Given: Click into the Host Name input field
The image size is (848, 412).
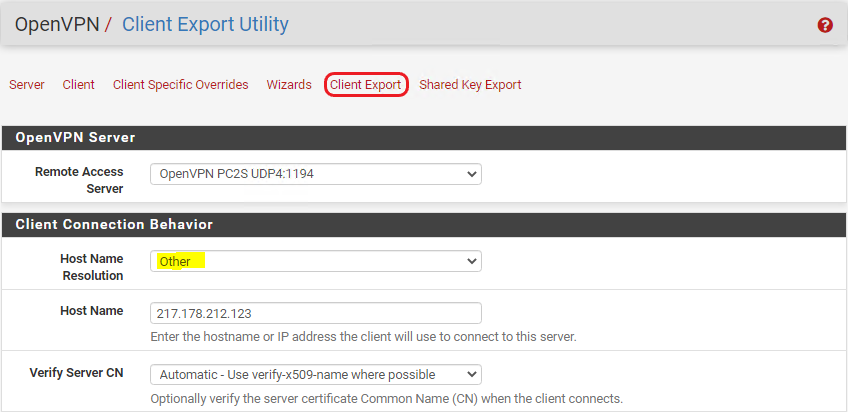Looking at the screenshot, I should click(316, 314).
